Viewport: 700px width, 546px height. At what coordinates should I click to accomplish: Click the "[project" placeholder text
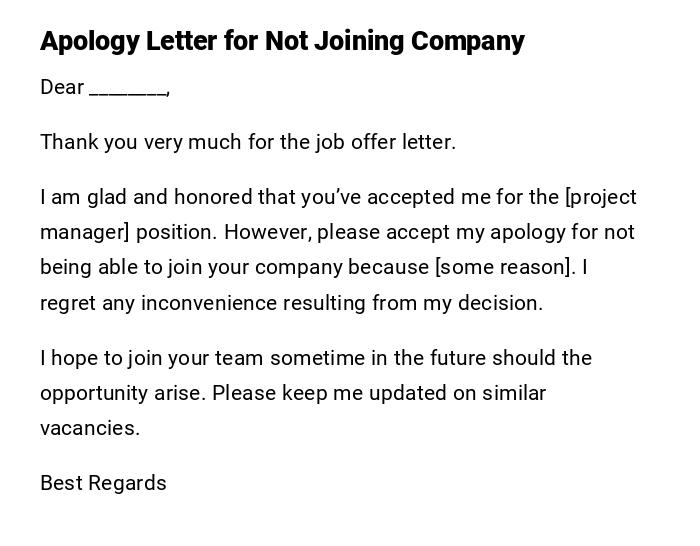601,198
